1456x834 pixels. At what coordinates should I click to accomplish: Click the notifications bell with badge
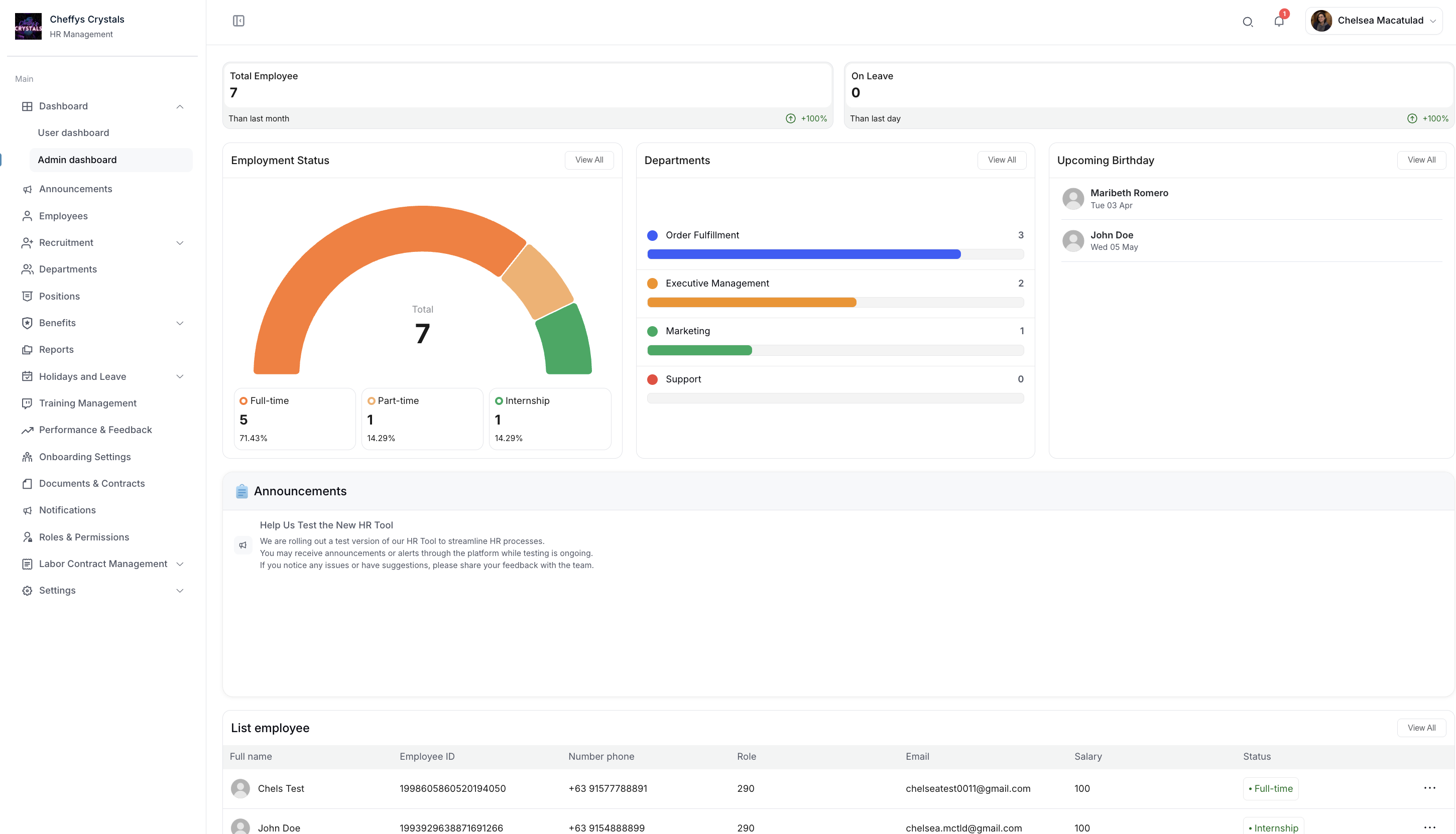point(1278,22)
